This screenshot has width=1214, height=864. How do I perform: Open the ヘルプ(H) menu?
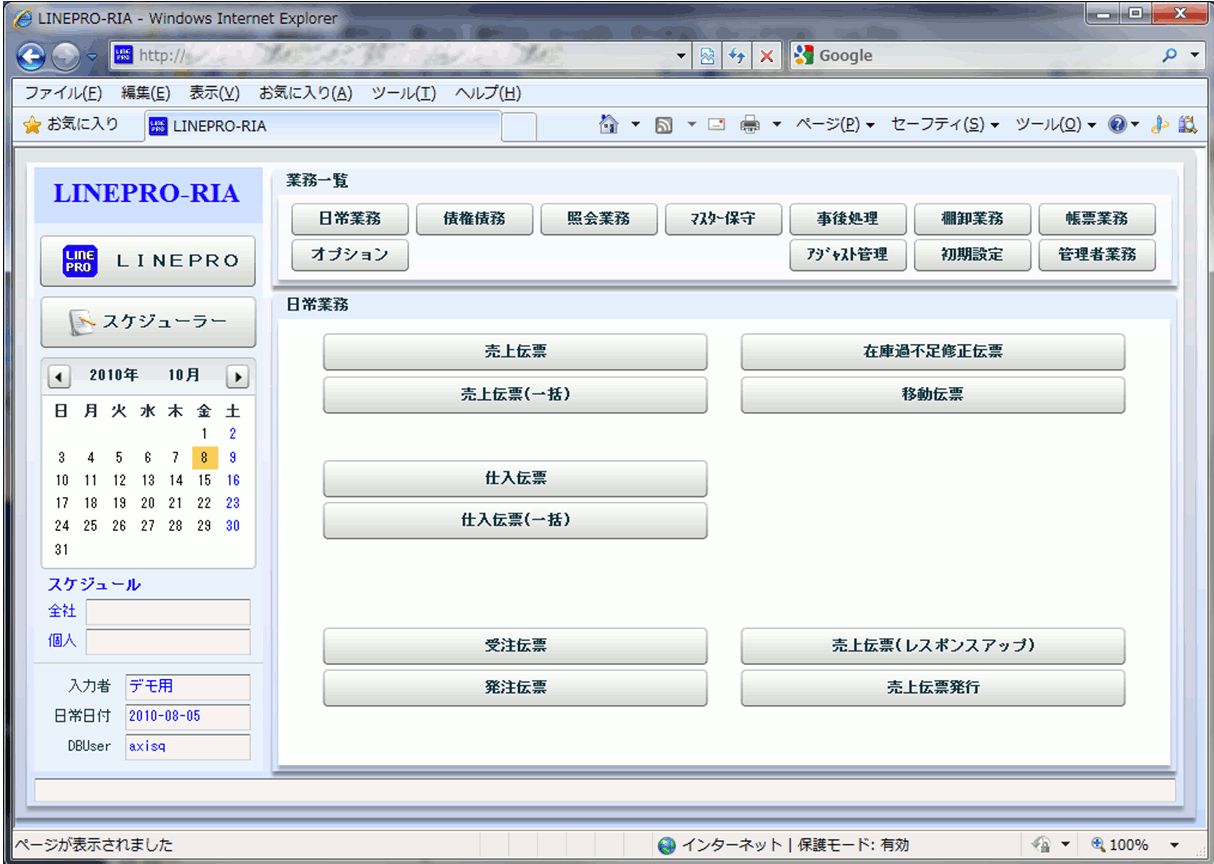point(488,93)
